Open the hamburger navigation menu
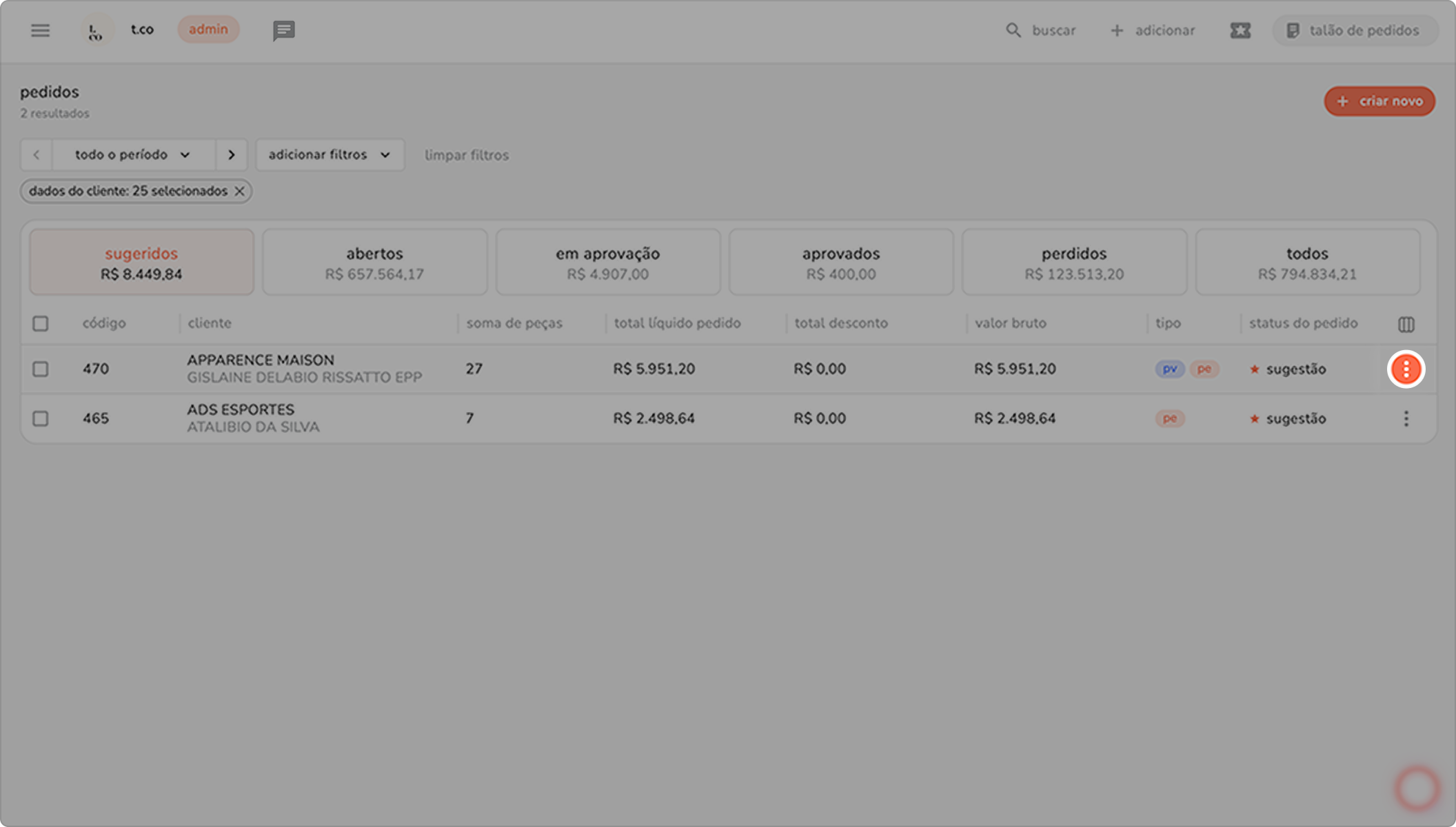Image resolution: width=1456 pixels, height=827 pixels. [40, 30]
